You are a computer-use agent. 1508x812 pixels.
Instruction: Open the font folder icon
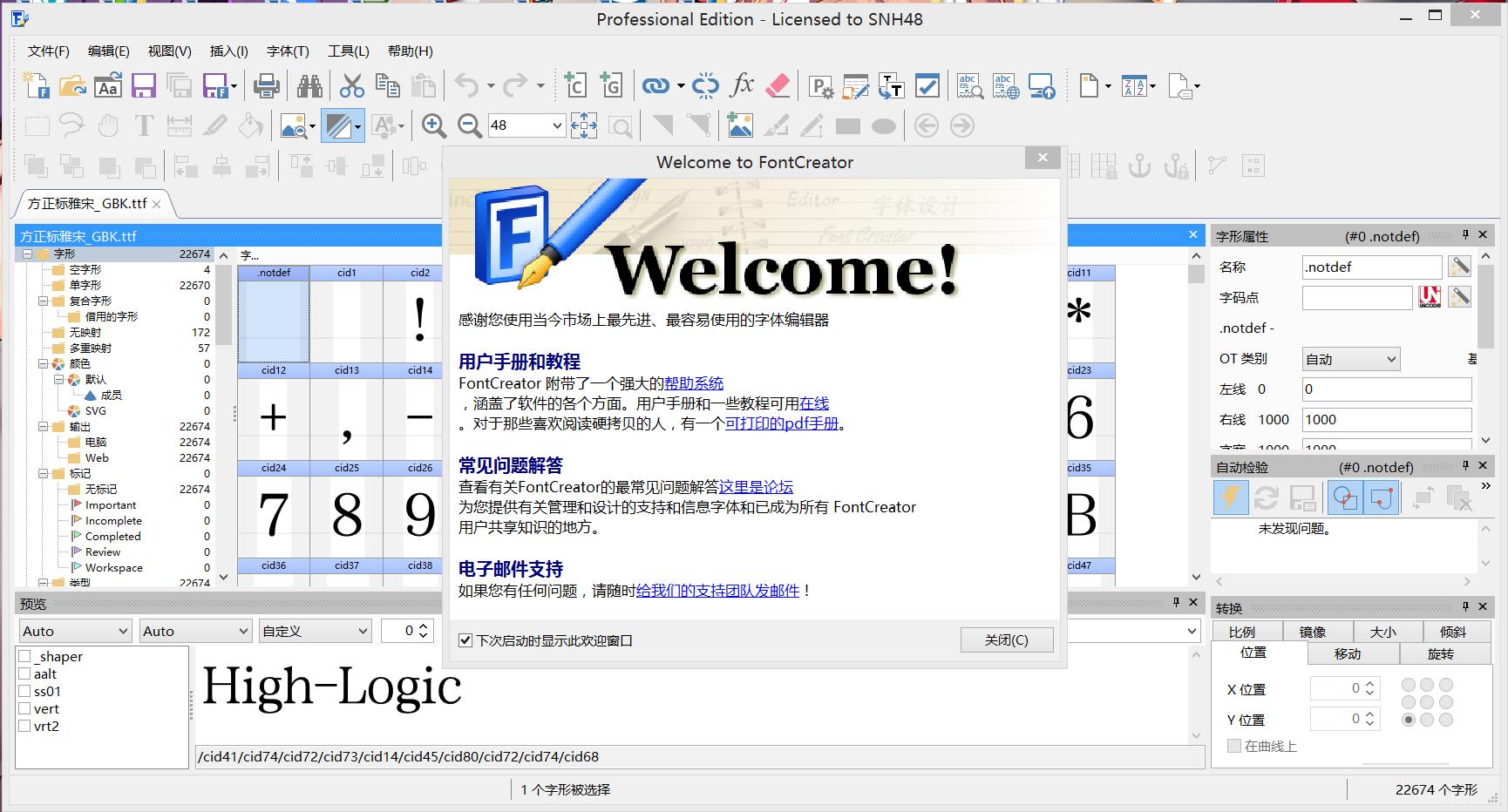pos(72,85)
